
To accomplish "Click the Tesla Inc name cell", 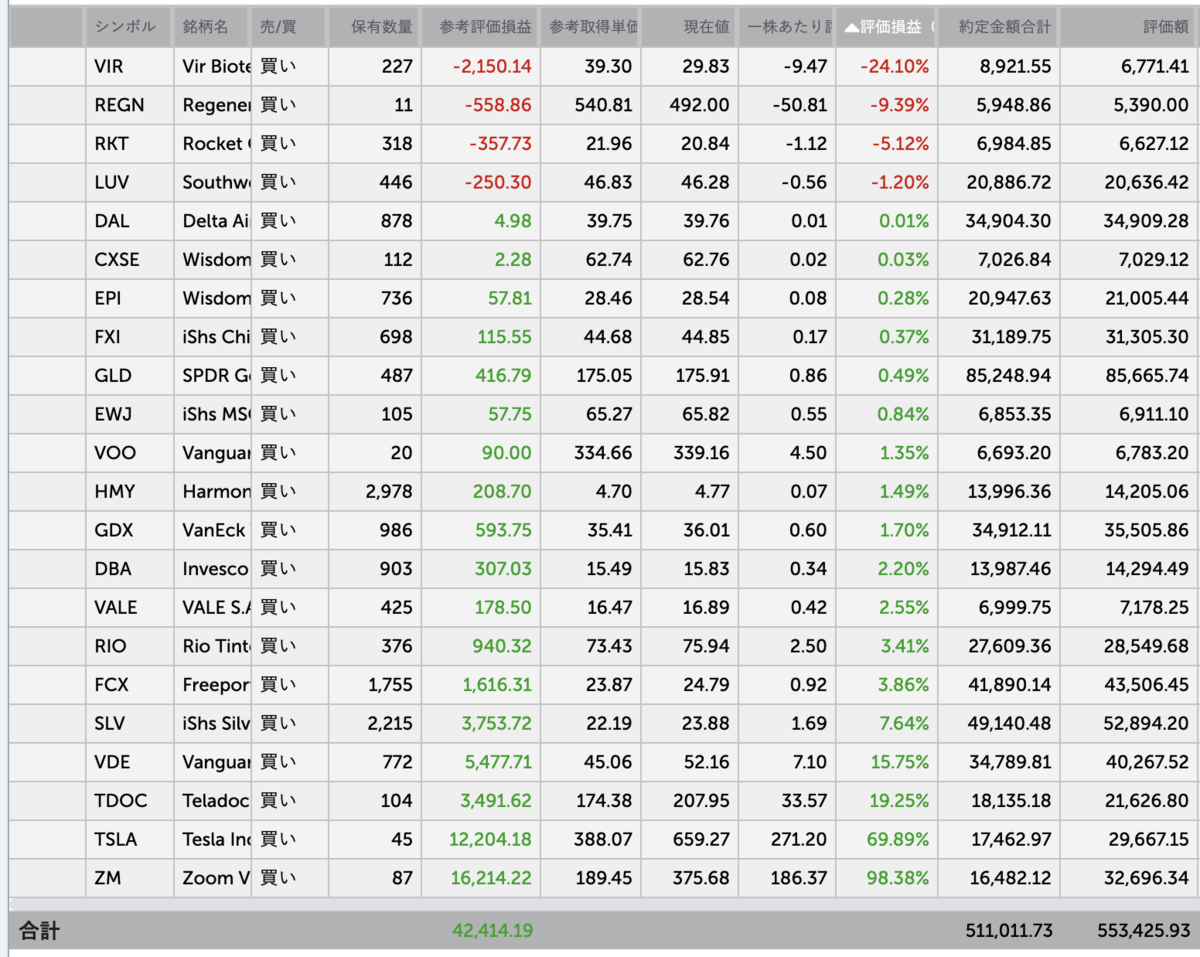I will [212, 840].
